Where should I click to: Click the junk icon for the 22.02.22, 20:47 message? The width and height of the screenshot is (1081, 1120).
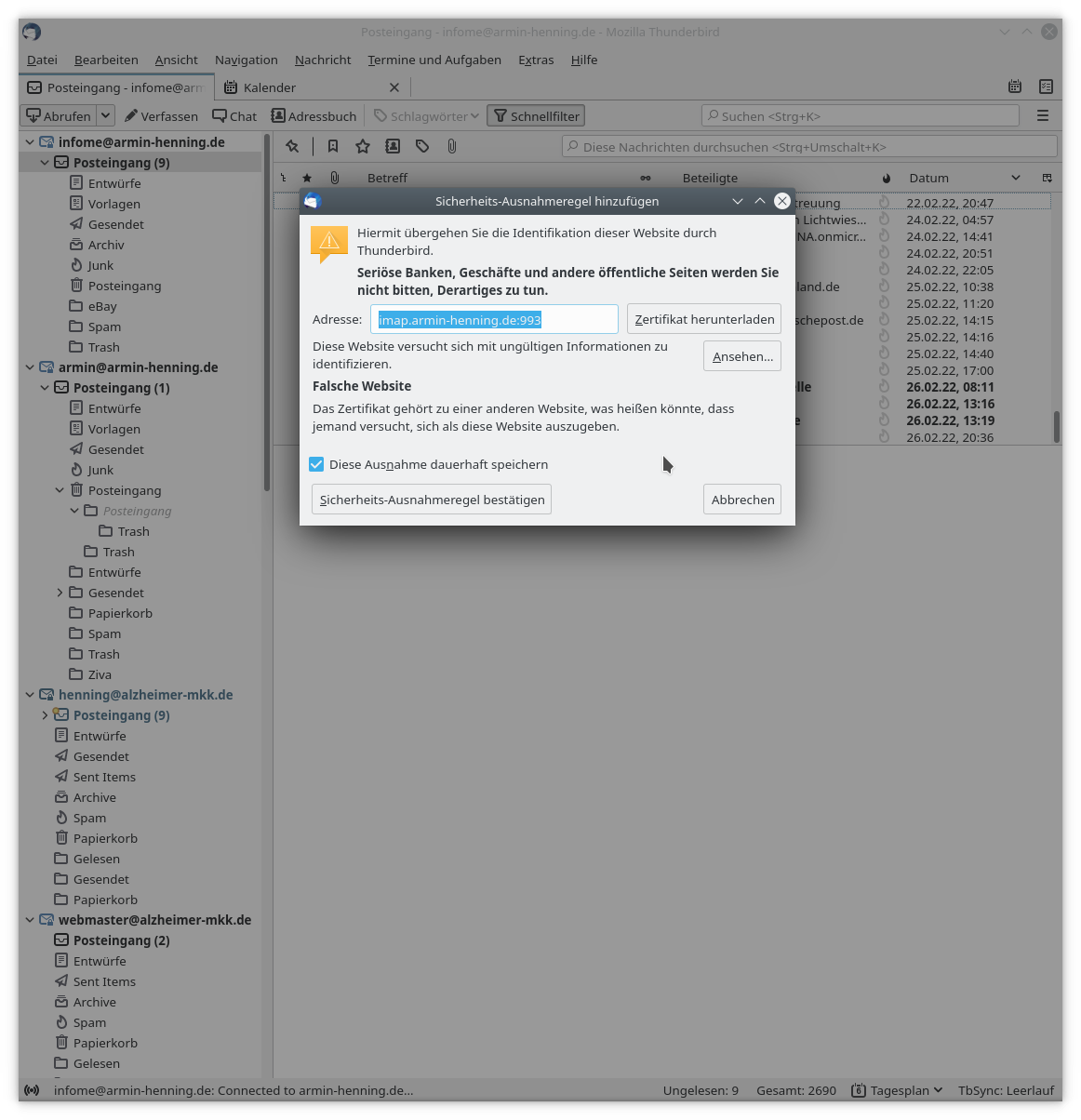[x=884, y=202]
